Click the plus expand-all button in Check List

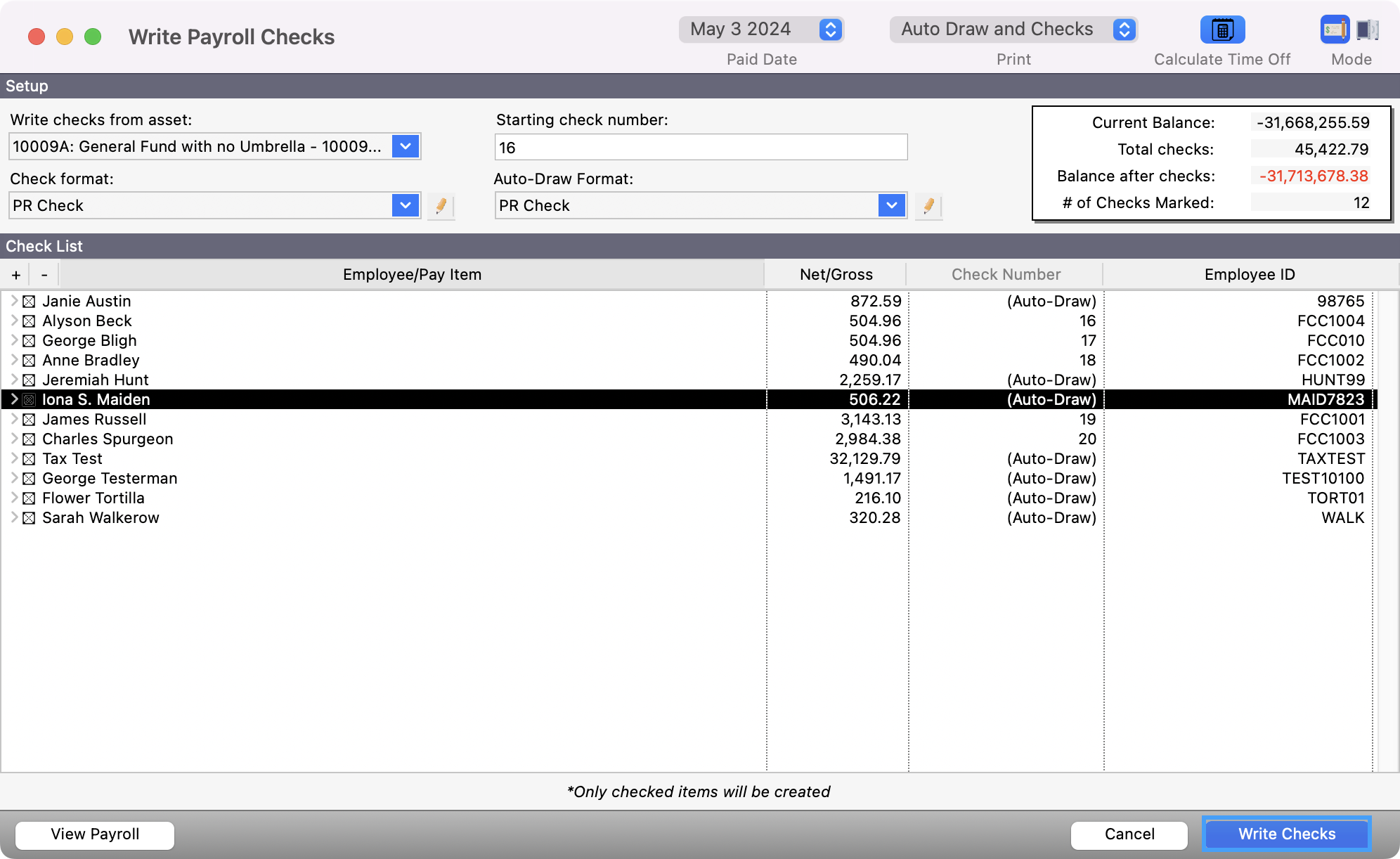point(16,275)
